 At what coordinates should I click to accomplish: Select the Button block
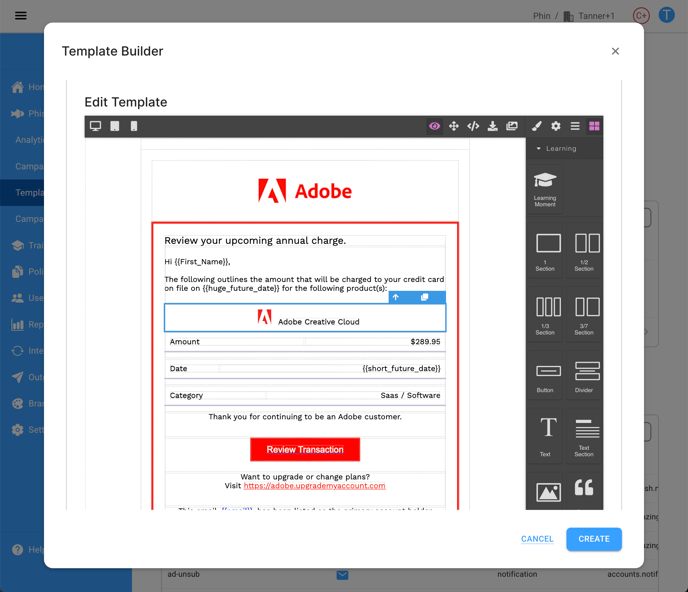tap(545, 377)
